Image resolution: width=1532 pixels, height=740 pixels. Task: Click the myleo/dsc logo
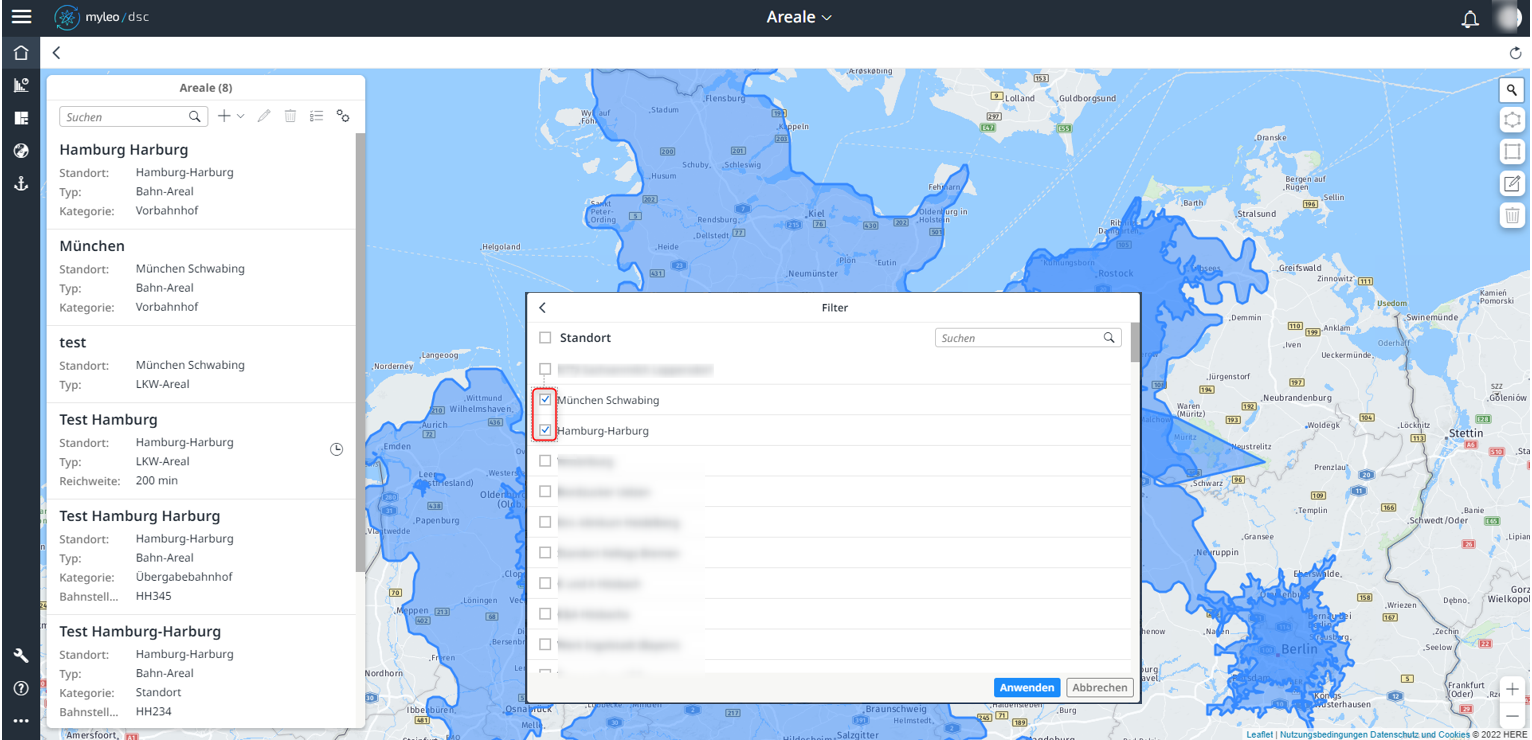[101, 17]
